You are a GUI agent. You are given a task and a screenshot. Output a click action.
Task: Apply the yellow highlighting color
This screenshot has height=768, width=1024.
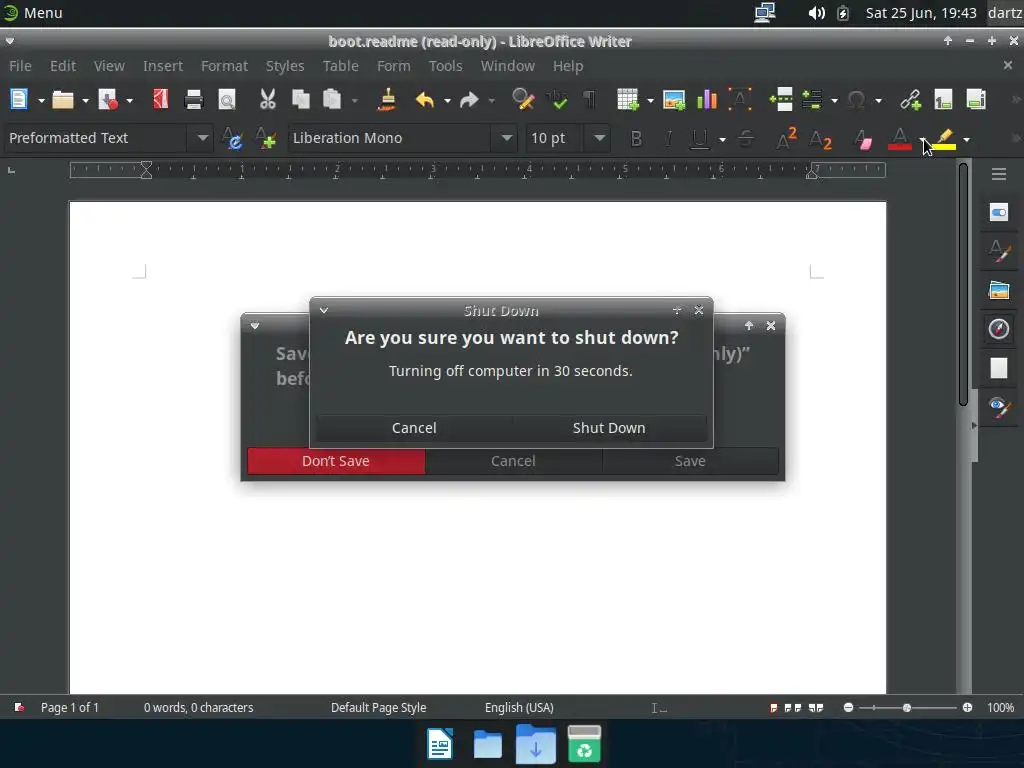coord(944,139)
